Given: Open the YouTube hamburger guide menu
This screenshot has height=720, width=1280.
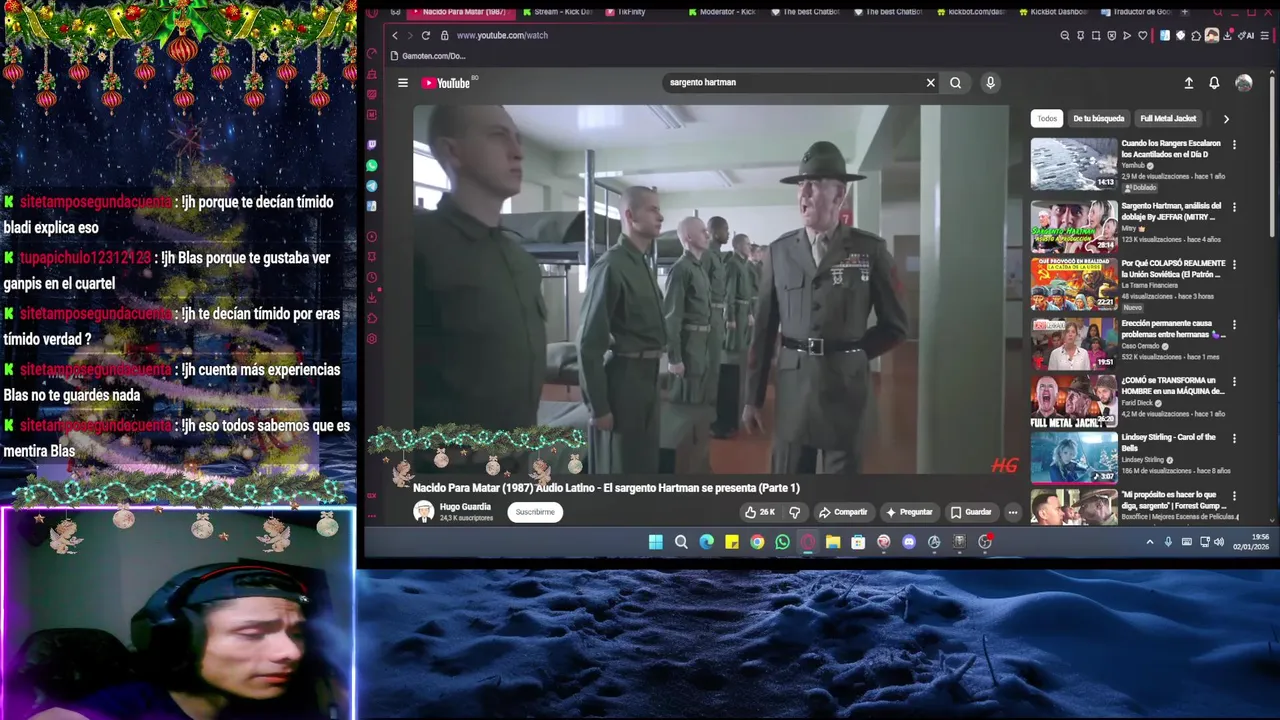Looking at the screenshot, I should [403, 83].
